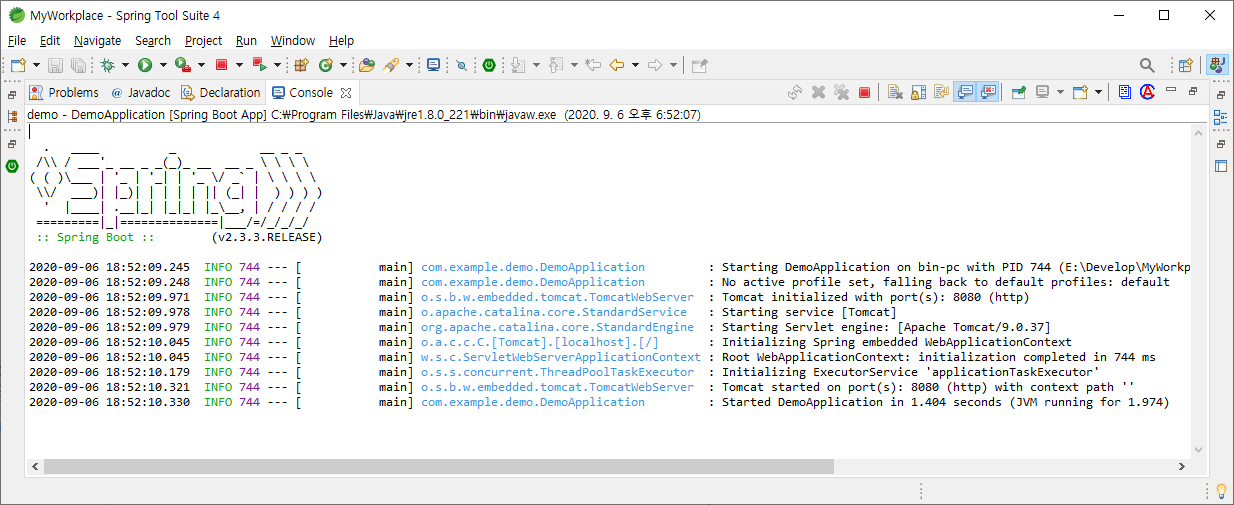Switch to the Problems tab

(65, 92)
